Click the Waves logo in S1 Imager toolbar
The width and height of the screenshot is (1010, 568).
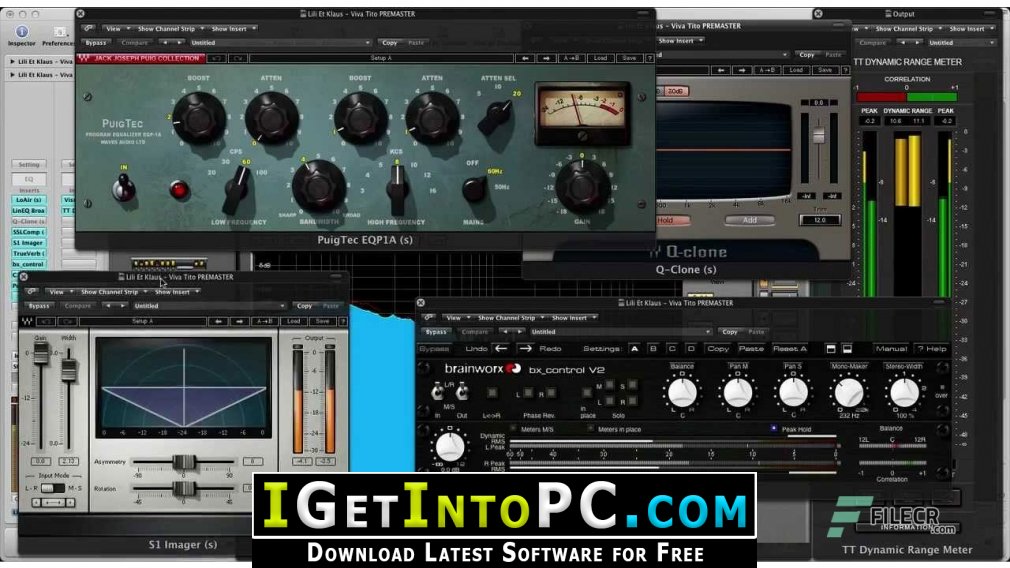[x=28, y=321]
